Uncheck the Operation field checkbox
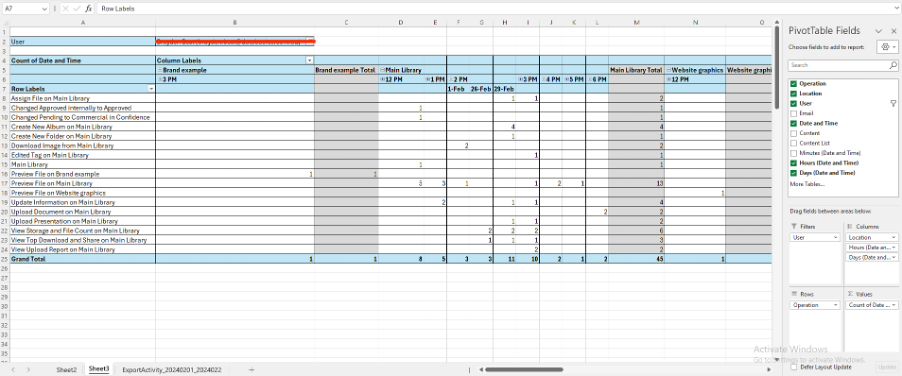The width and height of the screenshot is (902, 376). [794, 83]
